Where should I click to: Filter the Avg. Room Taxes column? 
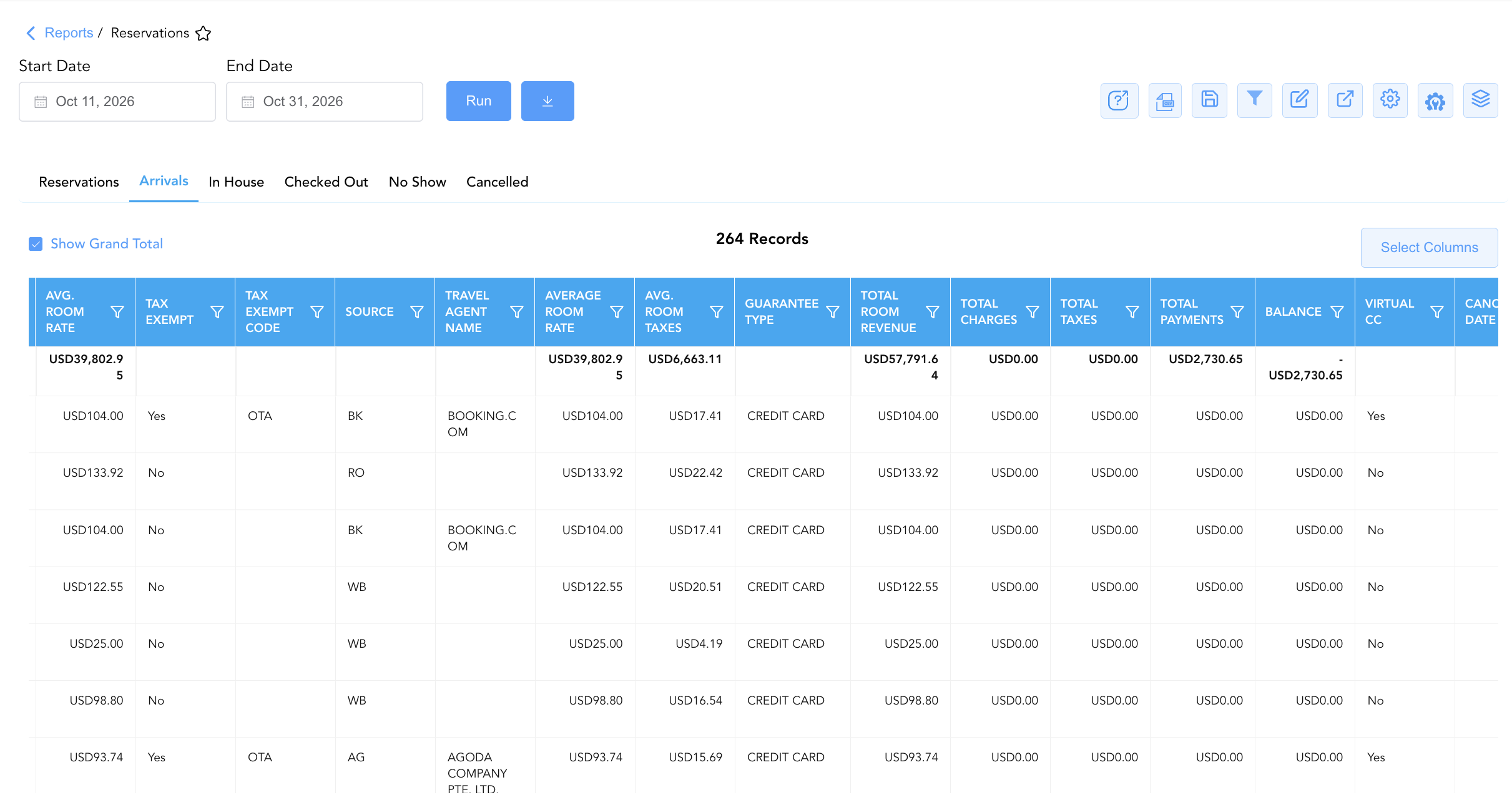(x=716, y=311)
